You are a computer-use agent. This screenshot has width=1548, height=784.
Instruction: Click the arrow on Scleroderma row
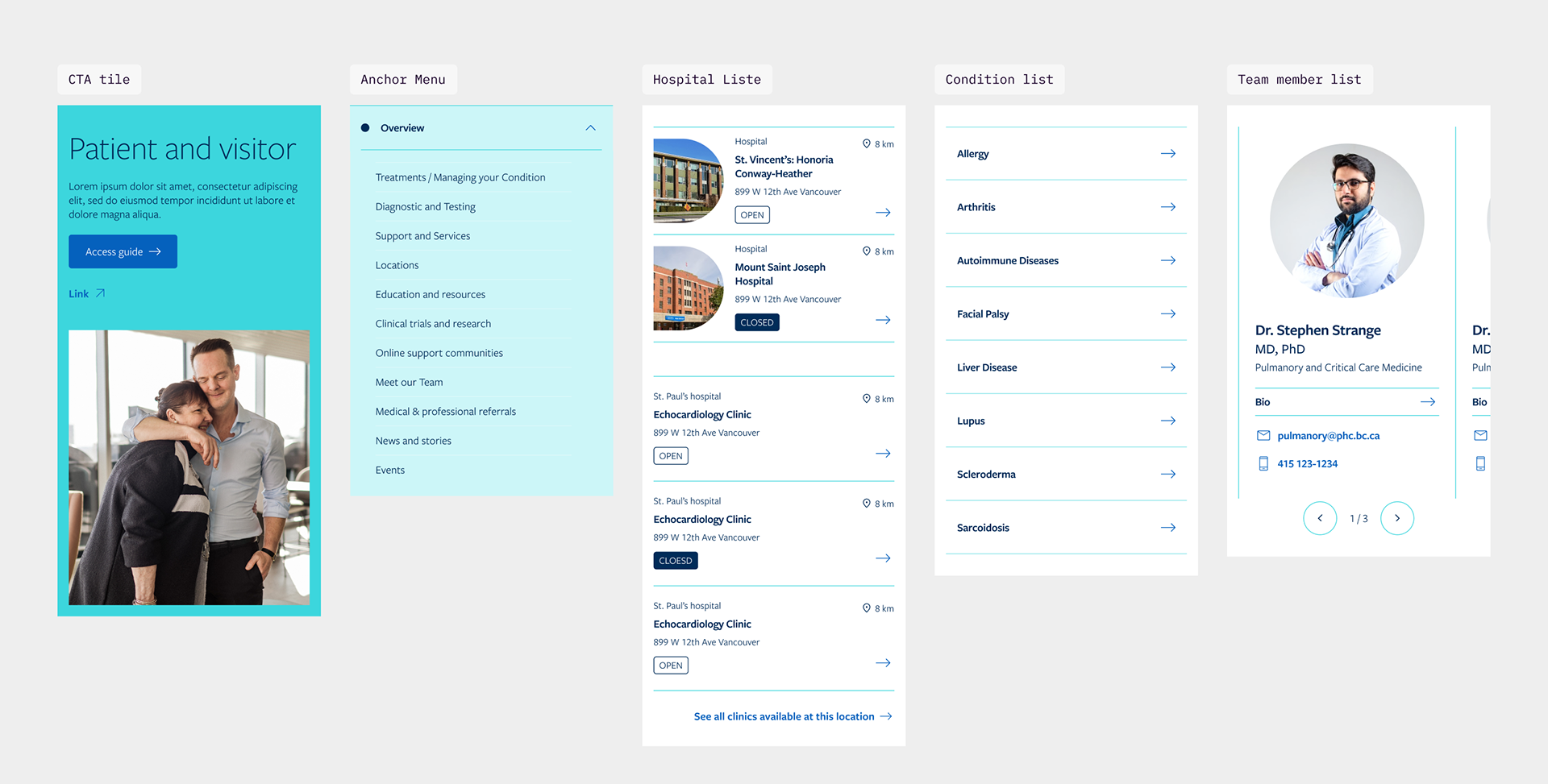[1167, 474]
